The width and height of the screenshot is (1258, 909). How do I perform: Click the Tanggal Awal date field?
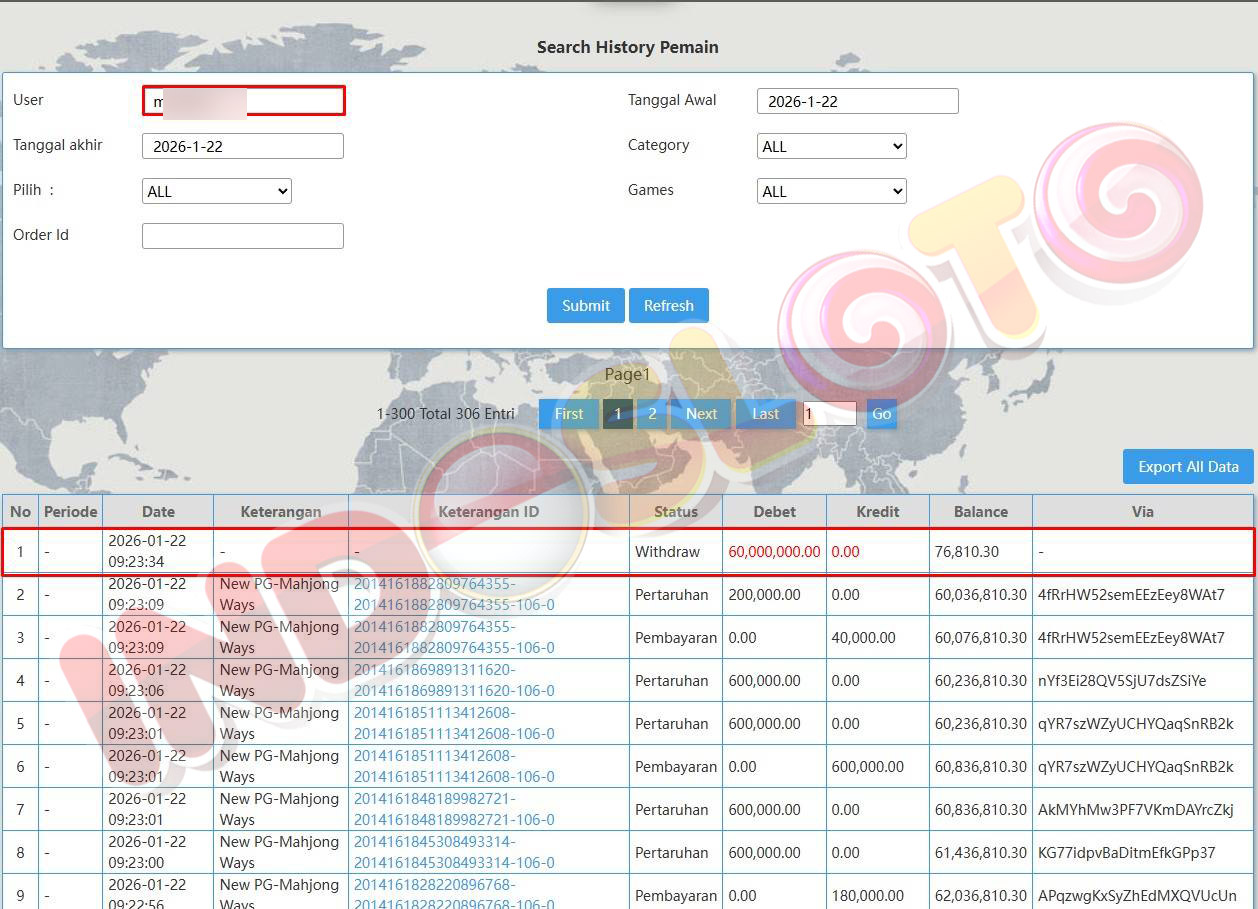[x=857, y=101]
